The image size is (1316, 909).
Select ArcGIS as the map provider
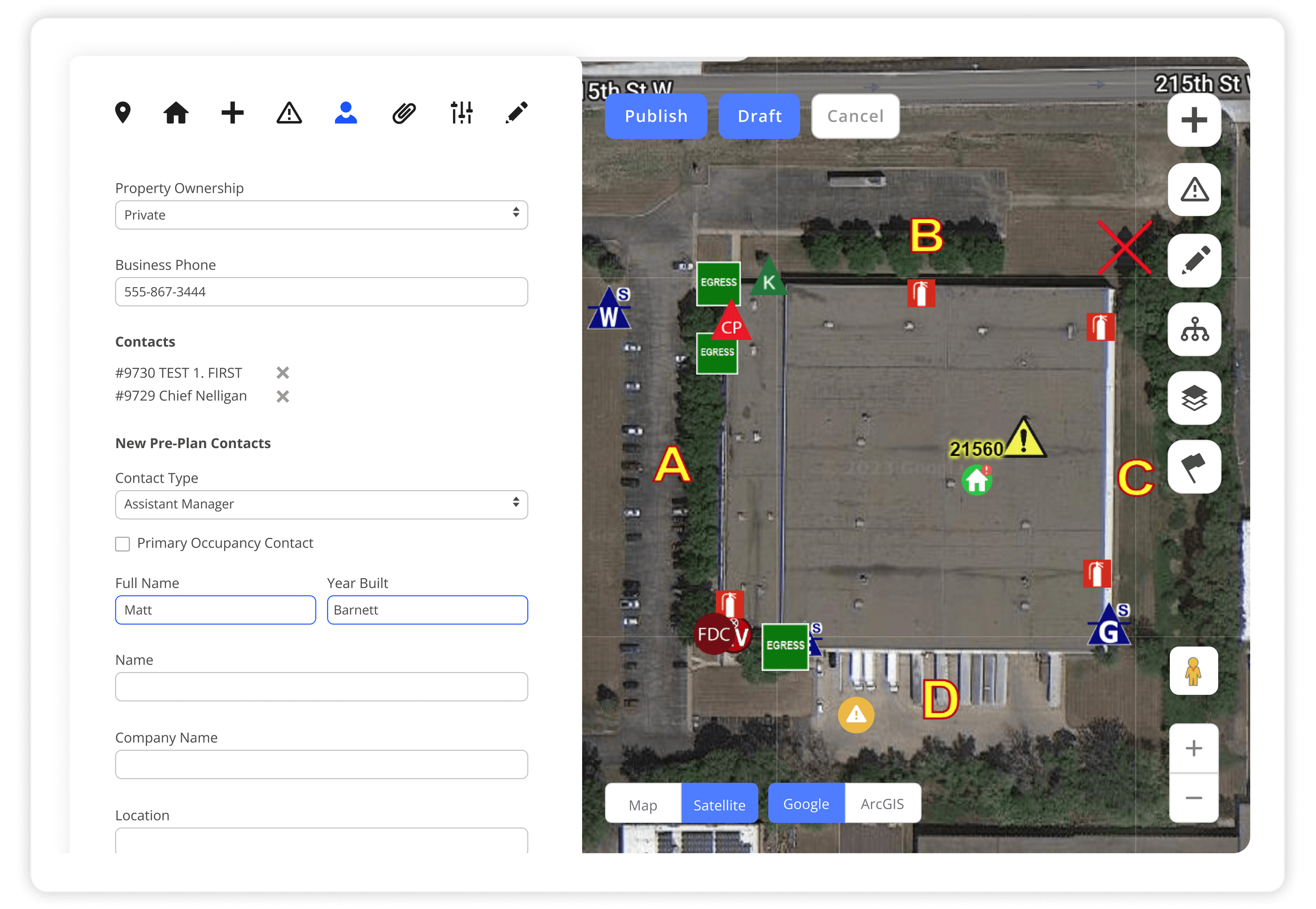(882, 803)
